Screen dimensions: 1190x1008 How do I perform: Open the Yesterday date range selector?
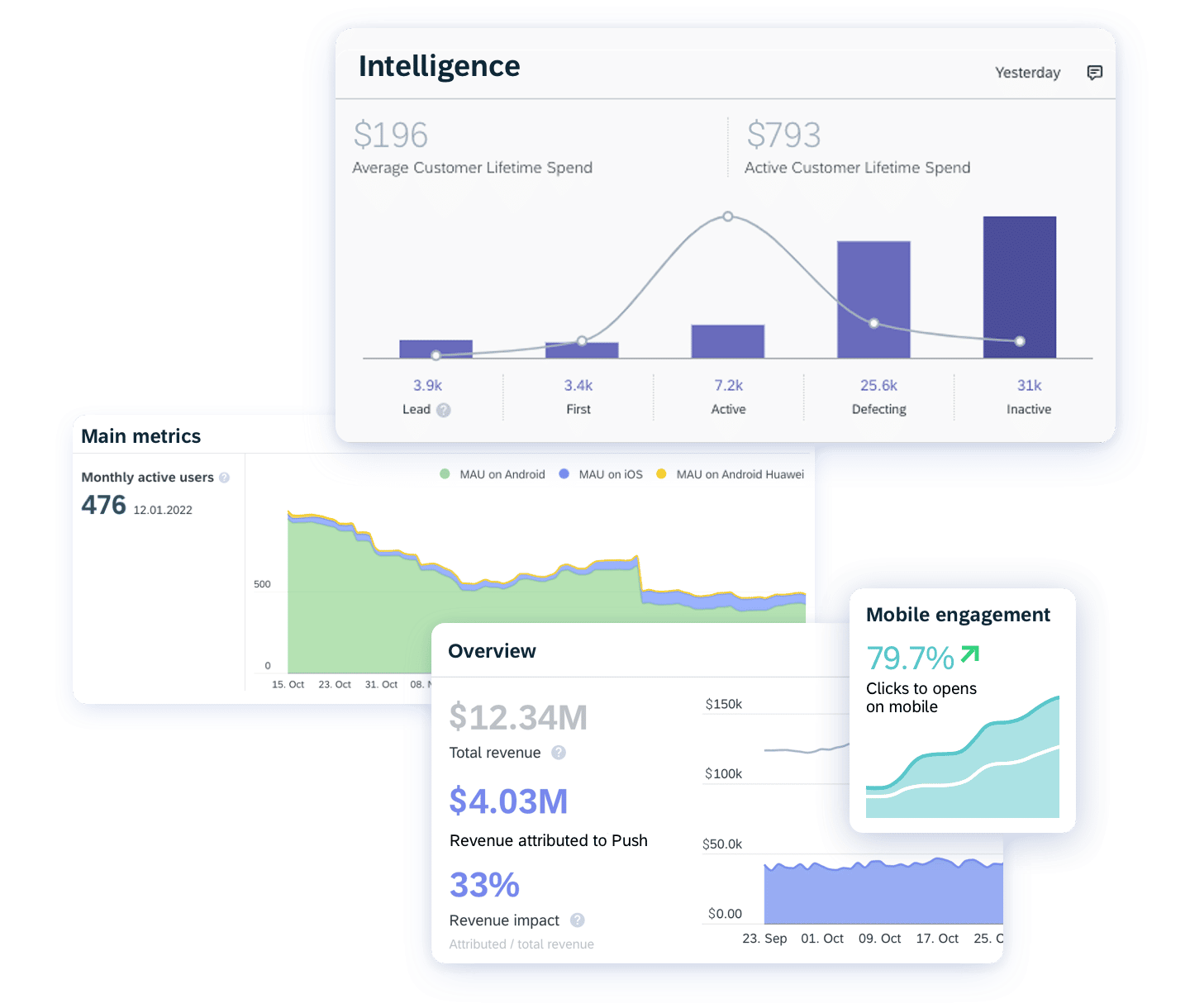point(1027,73)
